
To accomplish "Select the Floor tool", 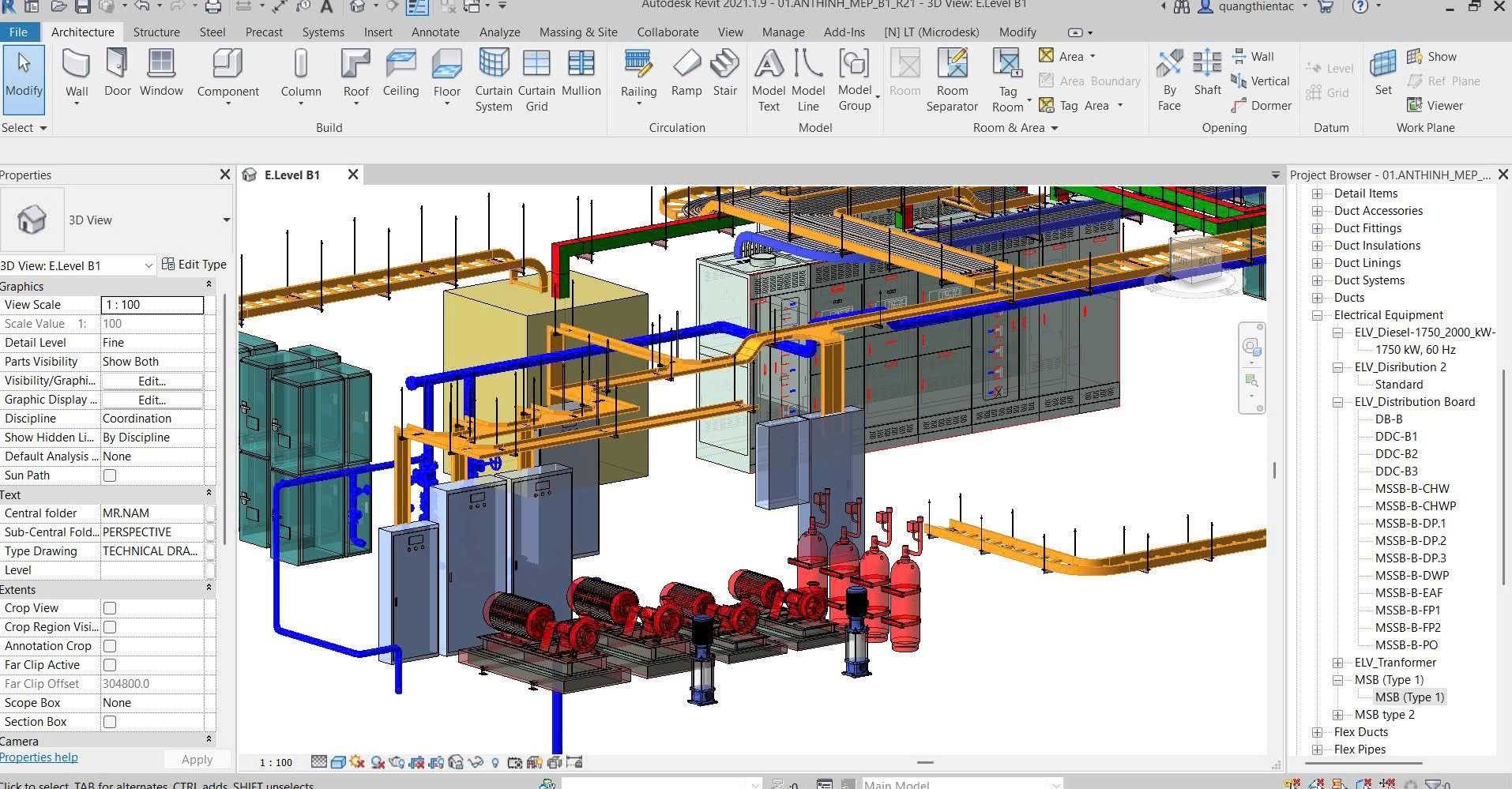I will (446, 77).
